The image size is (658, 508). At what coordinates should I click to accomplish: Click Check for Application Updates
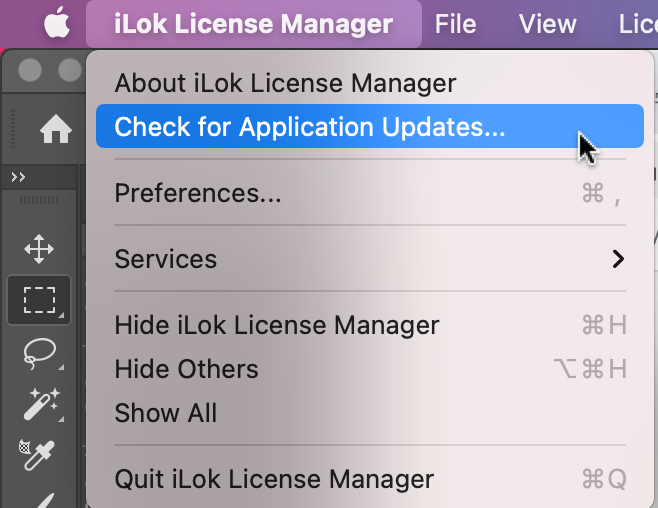click(310, 127)
